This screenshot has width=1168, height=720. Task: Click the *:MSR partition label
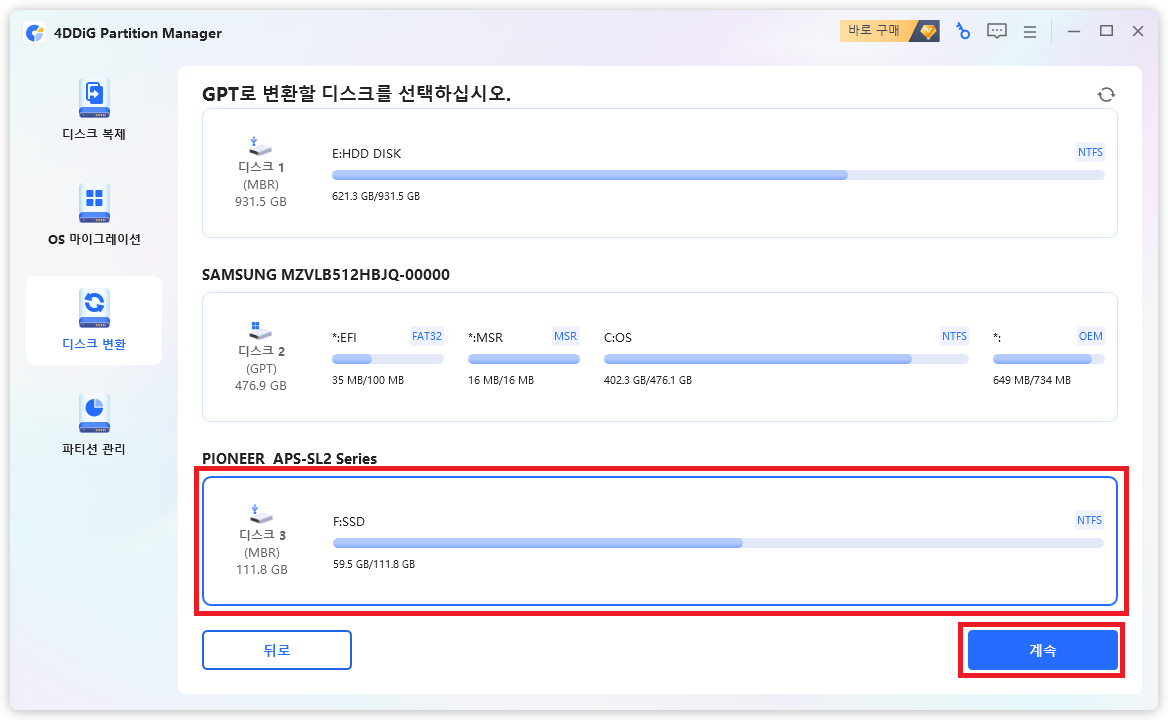click(x=485, y=337)
